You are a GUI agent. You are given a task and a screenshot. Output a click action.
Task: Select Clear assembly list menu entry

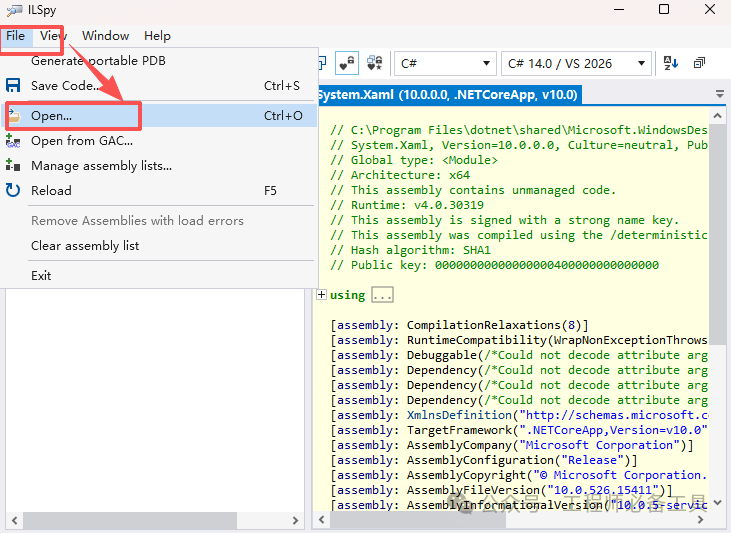(85, 246)
